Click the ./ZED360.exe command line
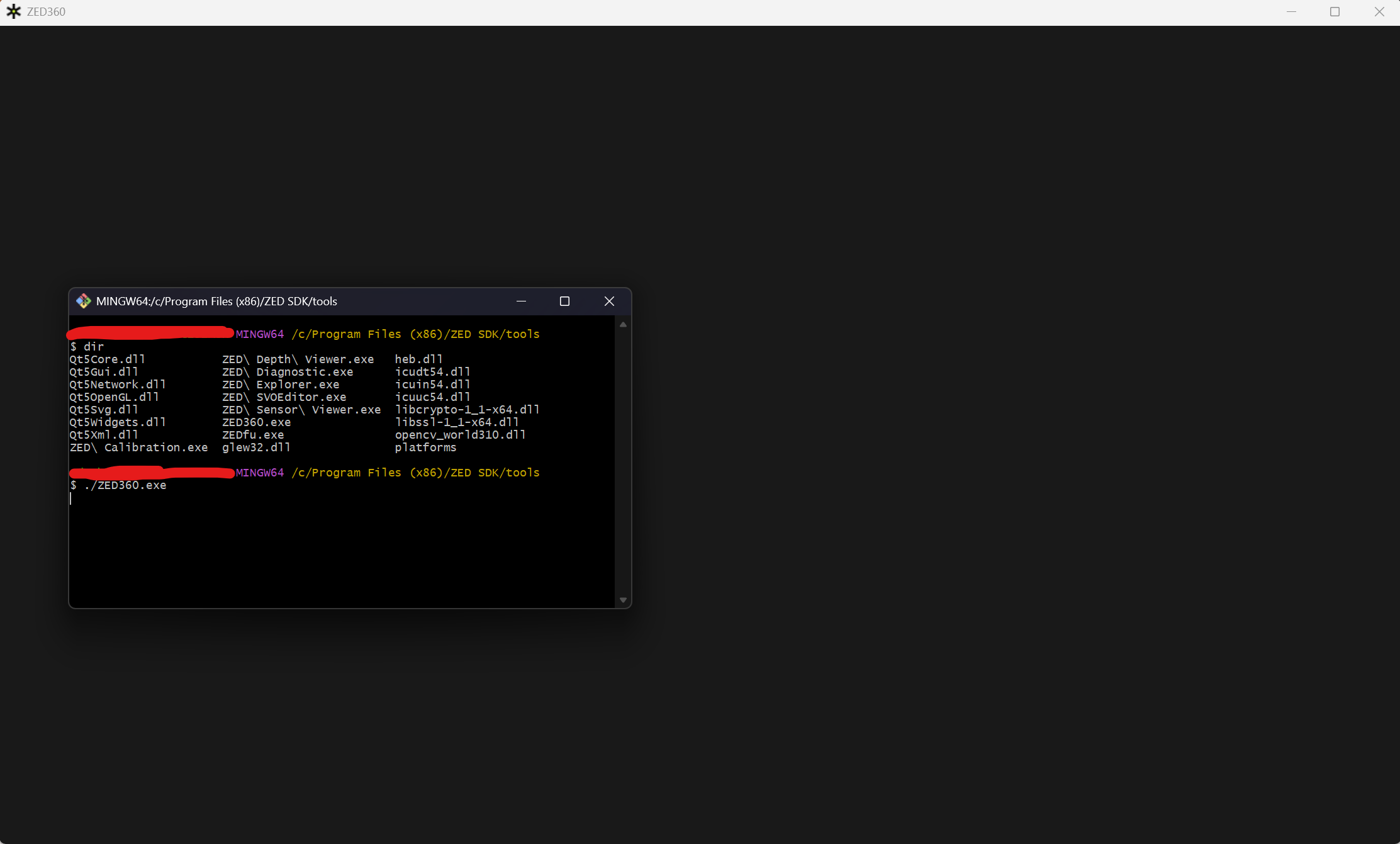This screenshot has height=844, width=1400. tap(125, 485)
